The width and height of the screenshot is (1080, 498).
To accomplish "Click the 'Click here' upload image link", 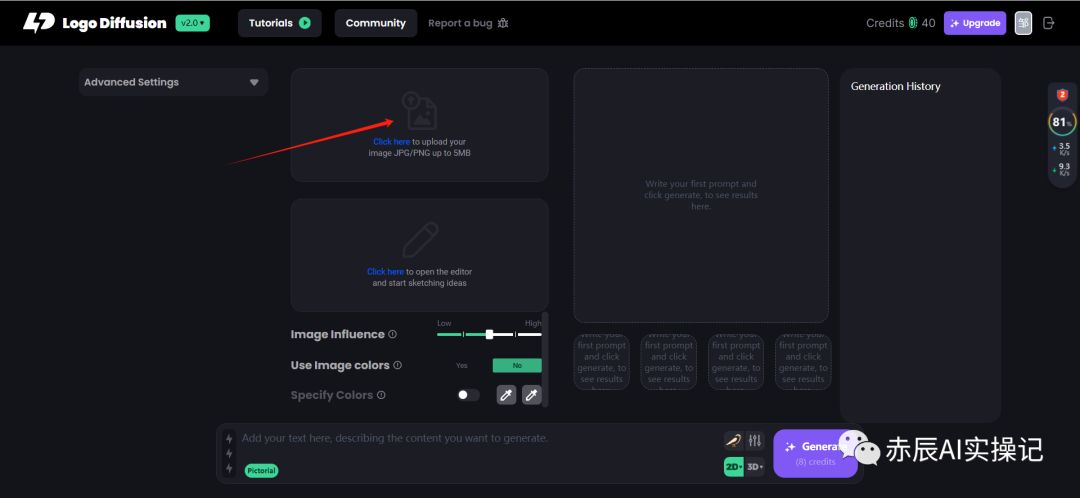I will [x=391, y=142].
